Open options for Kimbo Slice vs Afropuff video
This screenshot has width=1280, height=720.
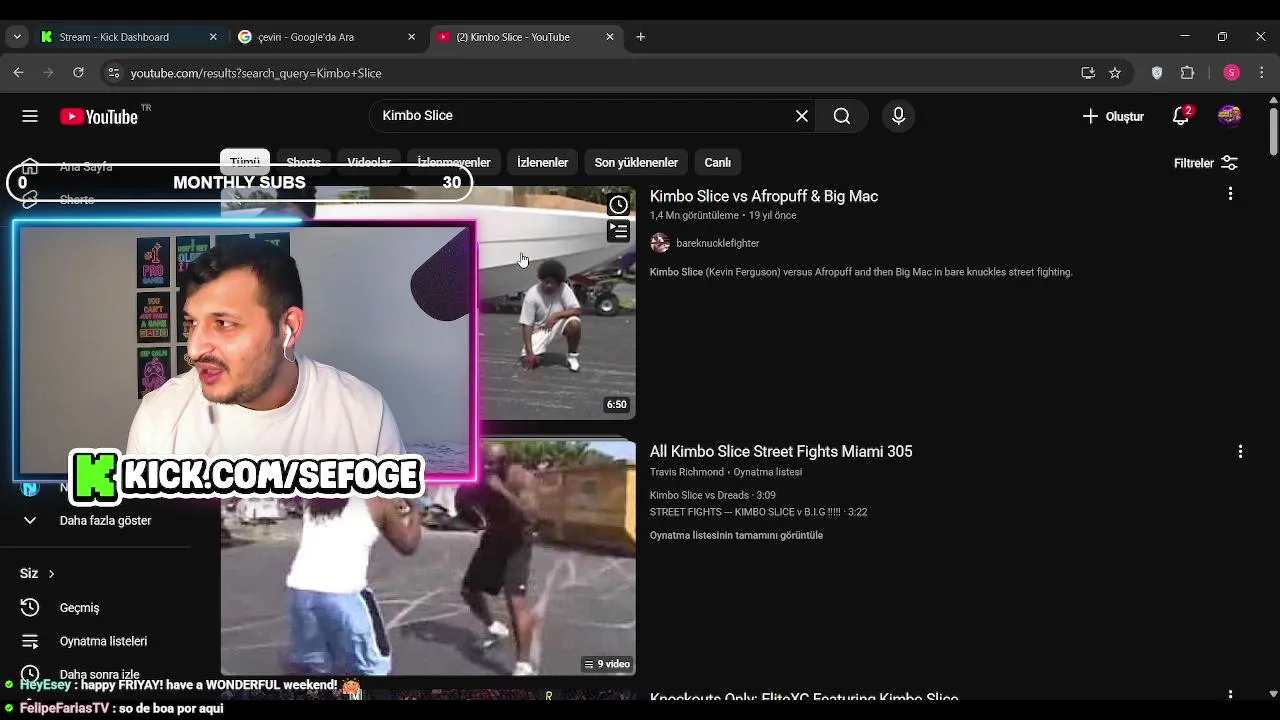(1230, 194)
